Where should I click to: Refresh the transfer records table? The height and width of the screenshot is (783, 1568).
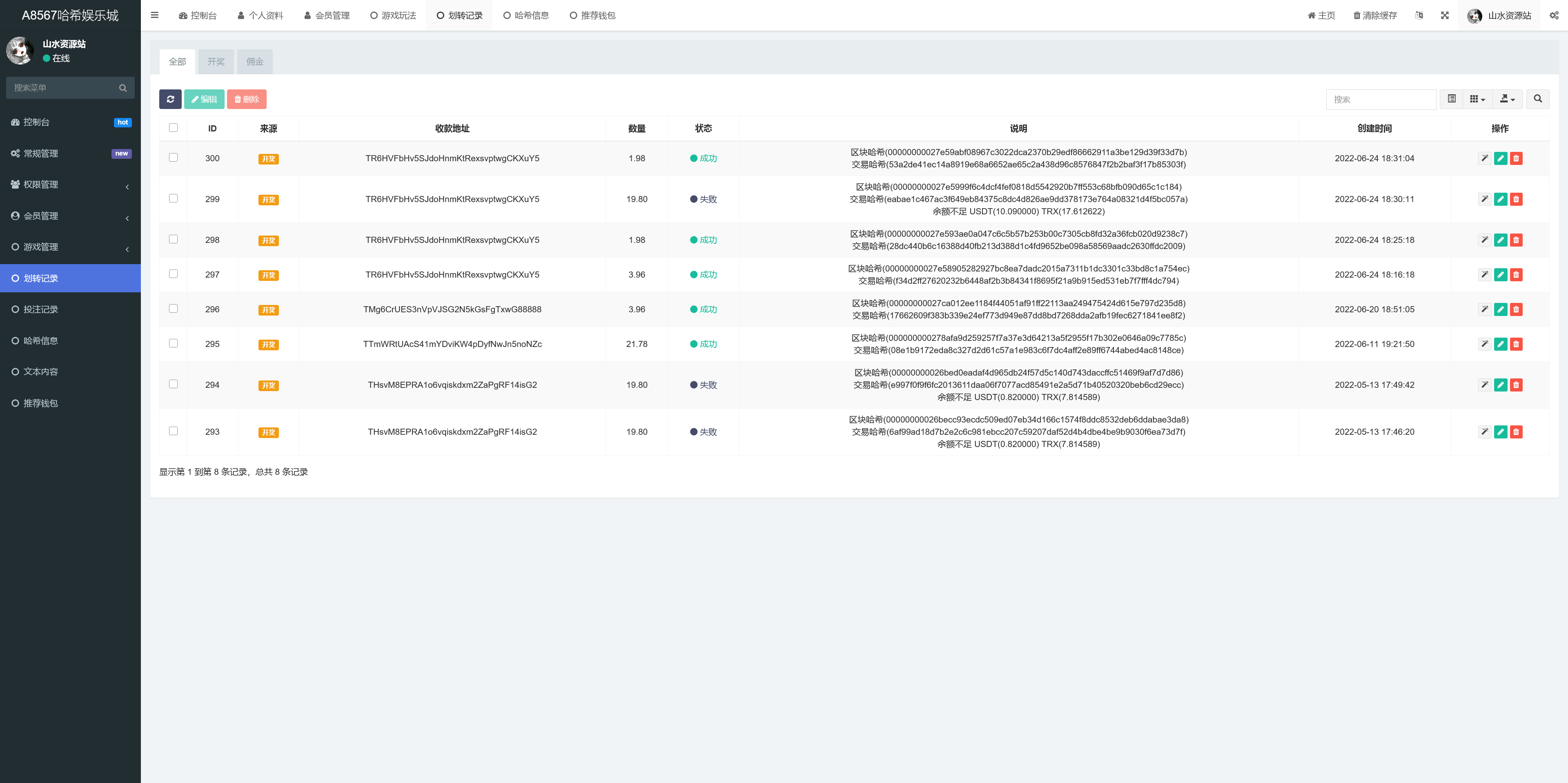pos(170,99)
